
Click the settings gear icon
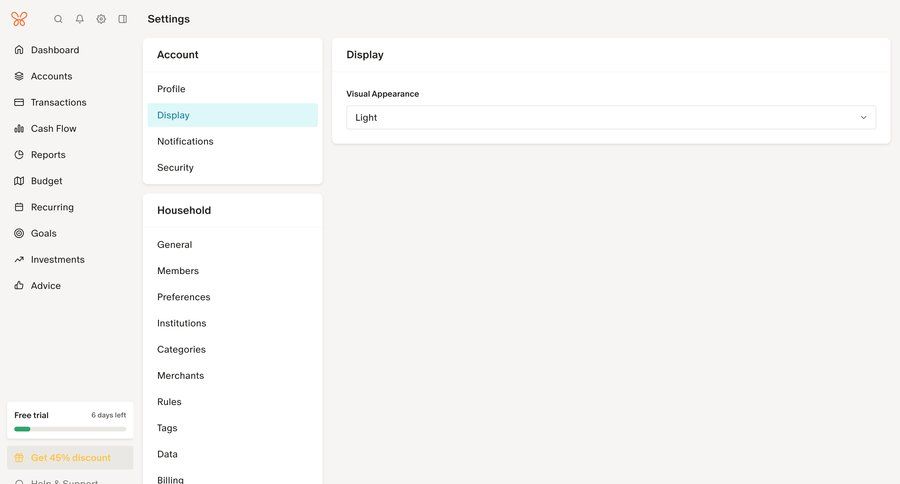[x=101, y=19]
